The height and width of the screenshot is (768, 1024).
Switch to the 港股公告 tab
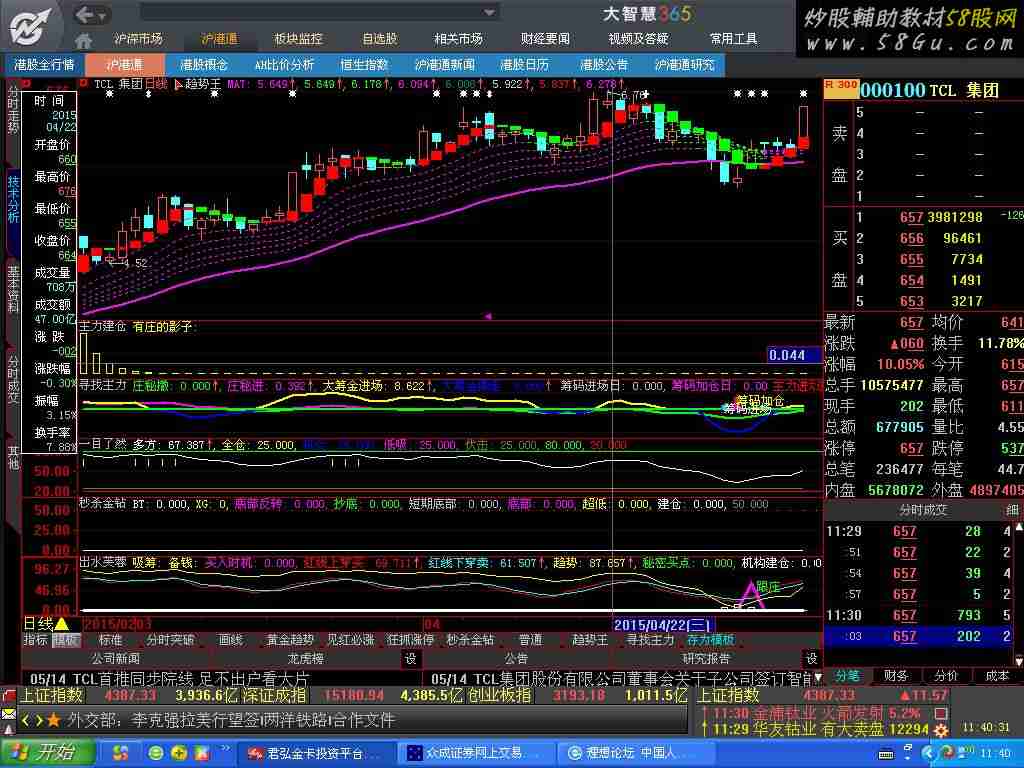pyautogui.click(x=604, y=65)
